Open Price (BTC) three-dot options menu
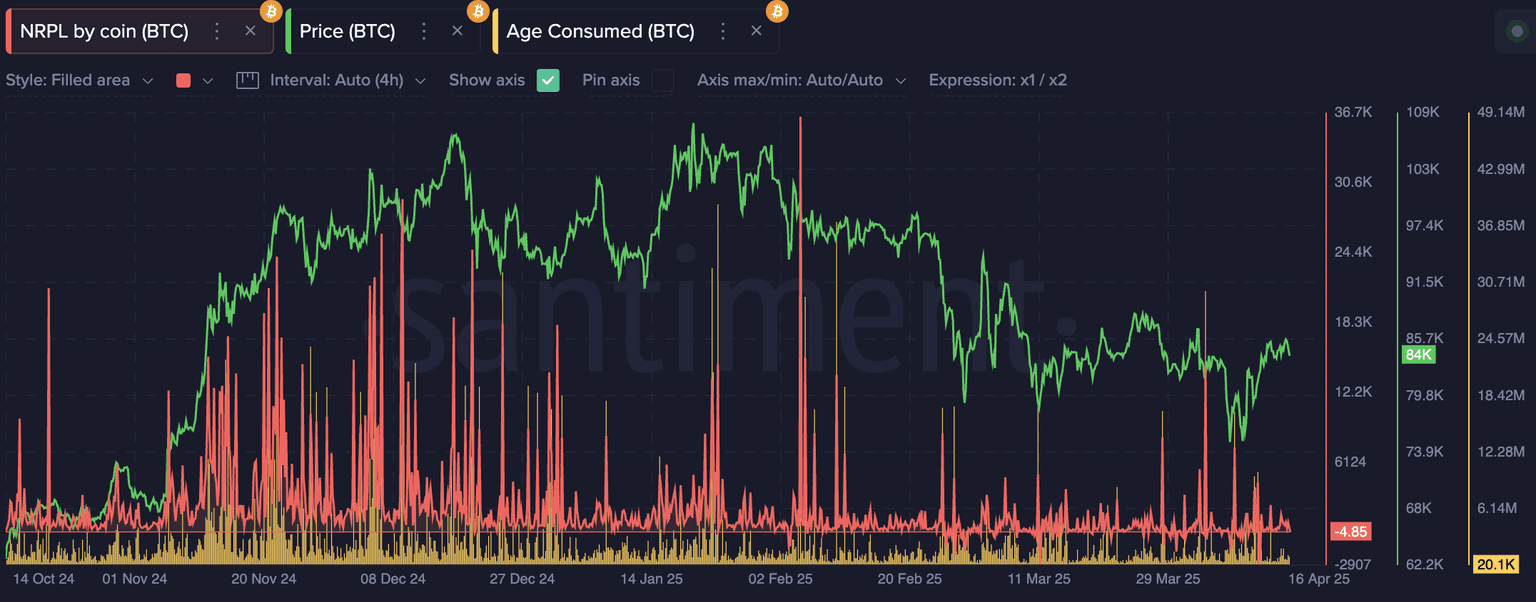The width and height of the screenshot is (1536, 602). [424, 31]
